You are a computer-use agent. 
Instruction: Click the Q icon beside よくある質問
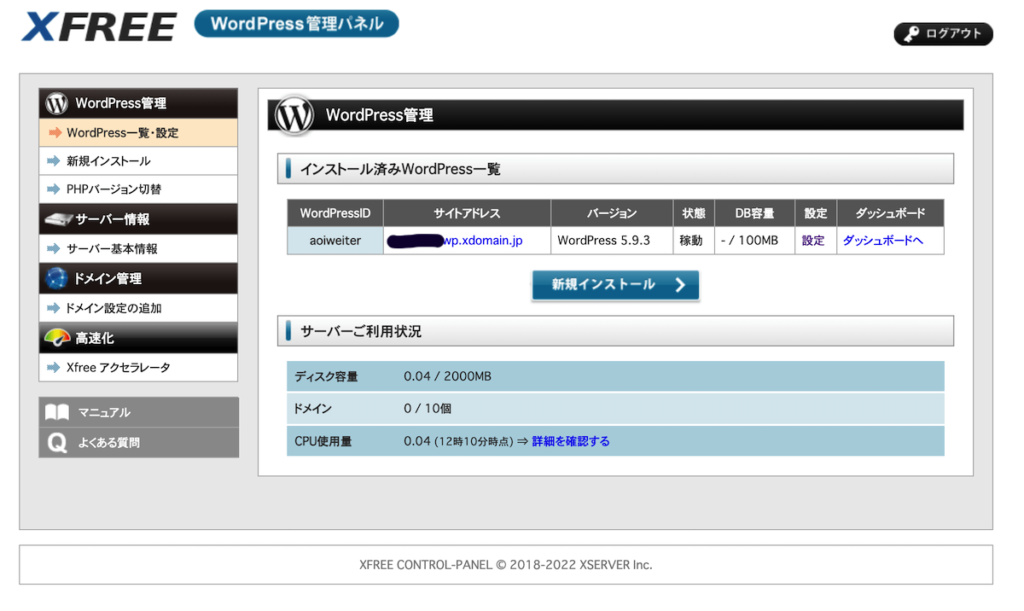click(x=57, y=443)
